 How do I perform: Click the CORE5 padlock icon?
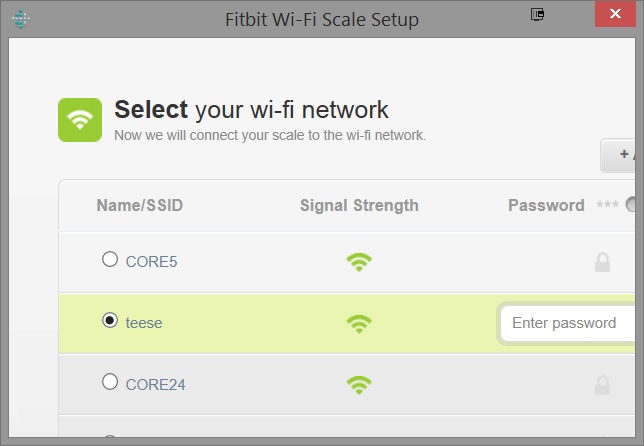pyautogui.click(x=602, y=263)
